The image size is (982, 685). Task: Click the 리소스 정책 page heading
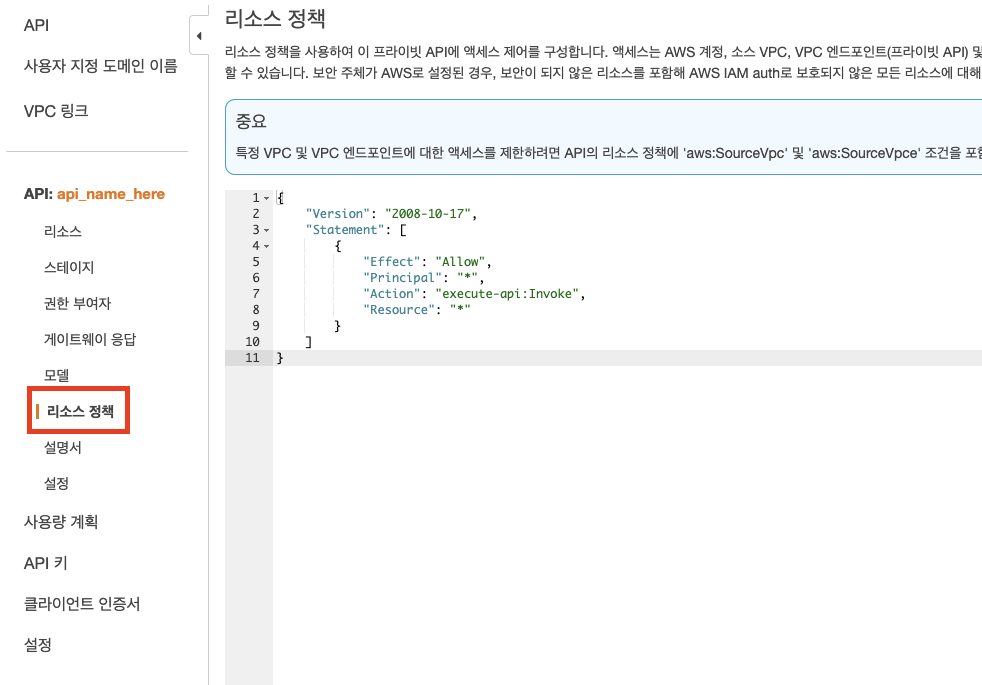(x=275, y=18)
